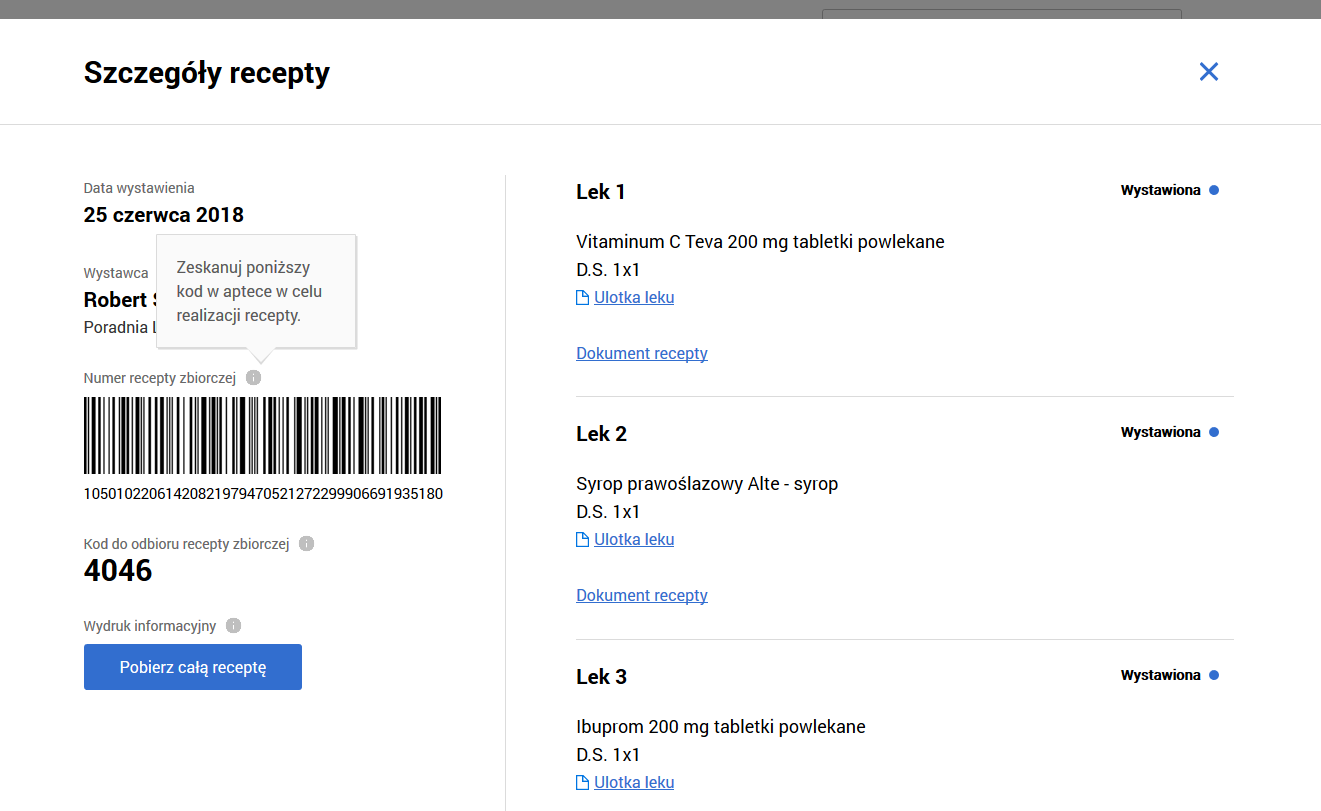Screen dimensions: 1321x811
Task: Close the Szczegóły recepty dialog
Action: (1209, 72)
